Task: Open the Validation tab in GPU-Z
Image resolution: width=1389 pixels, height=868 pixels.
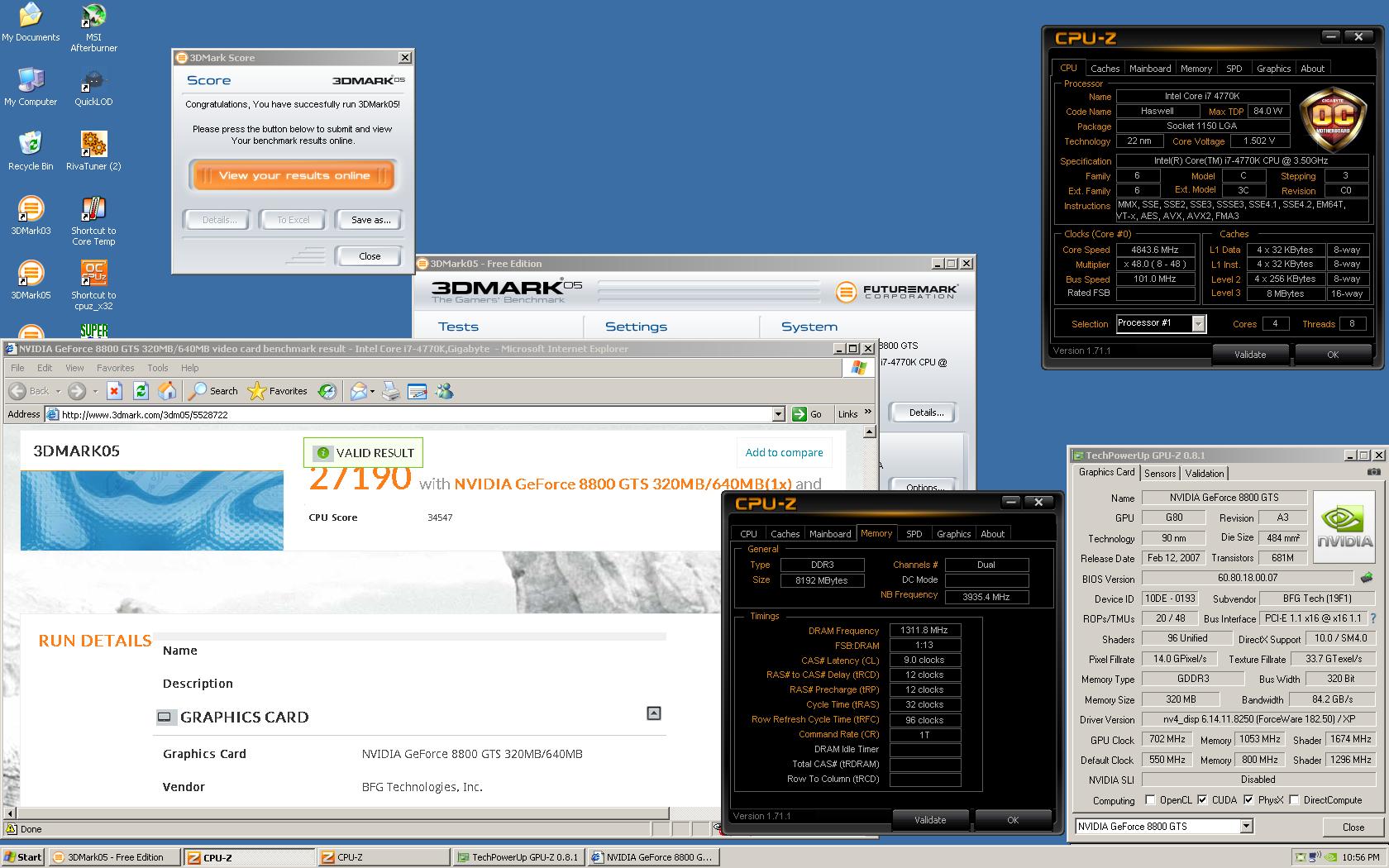Action: point(1204,474)
